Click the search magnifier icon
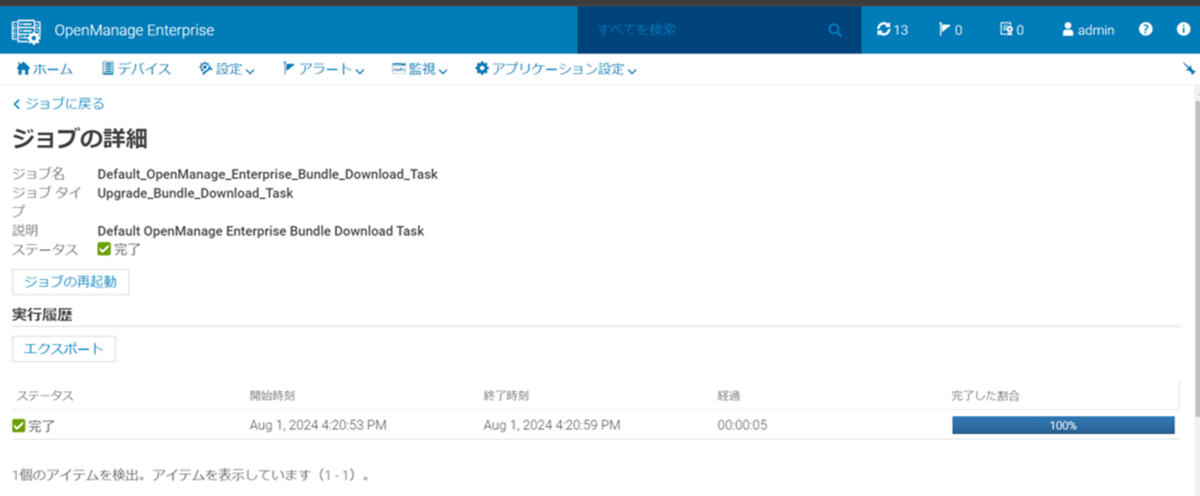This screenshot has height=496, width=1200. (836, 30)
